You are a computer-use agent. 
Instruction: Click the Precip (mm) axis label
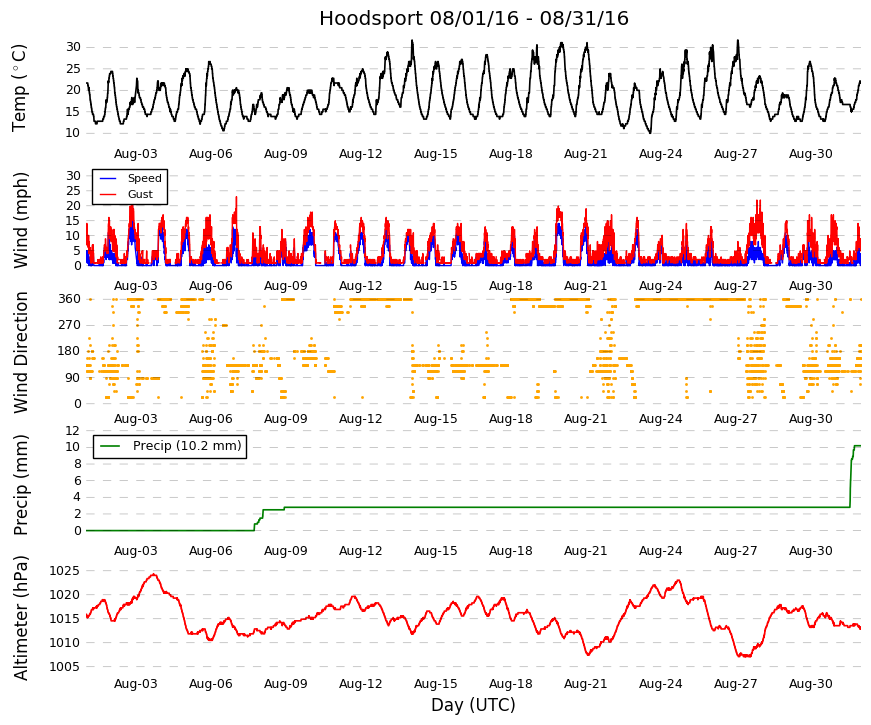click(x=20, y=484)
